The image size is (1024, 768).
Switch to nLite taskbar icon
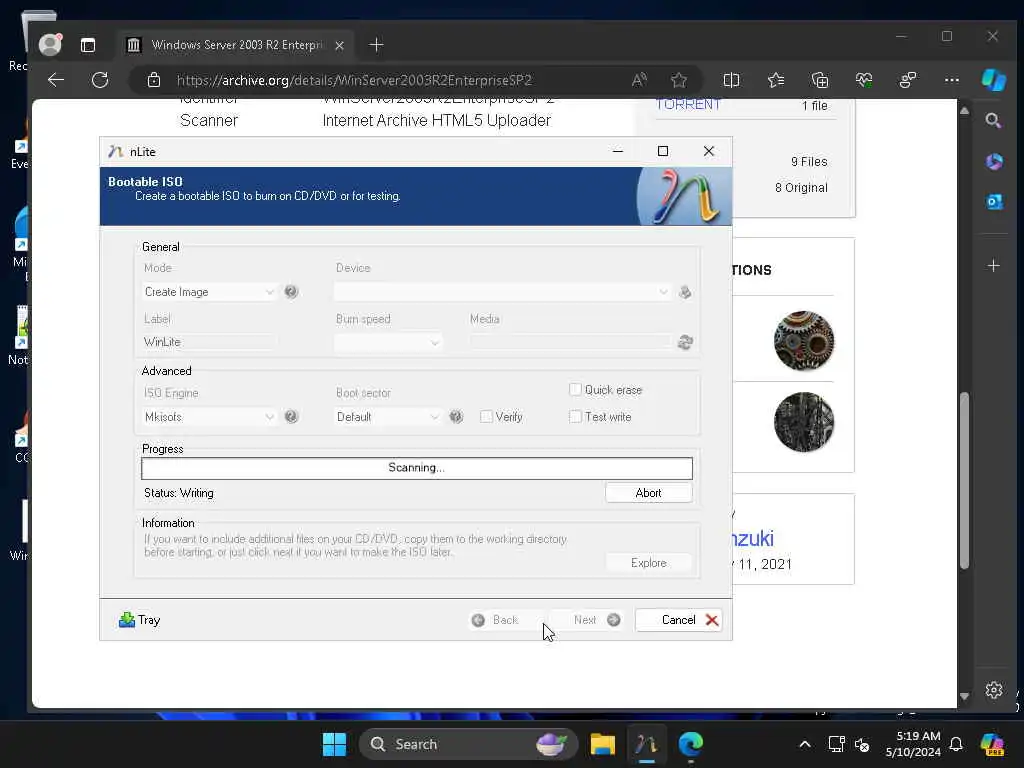pyautogui.click(x=647, y=744)
